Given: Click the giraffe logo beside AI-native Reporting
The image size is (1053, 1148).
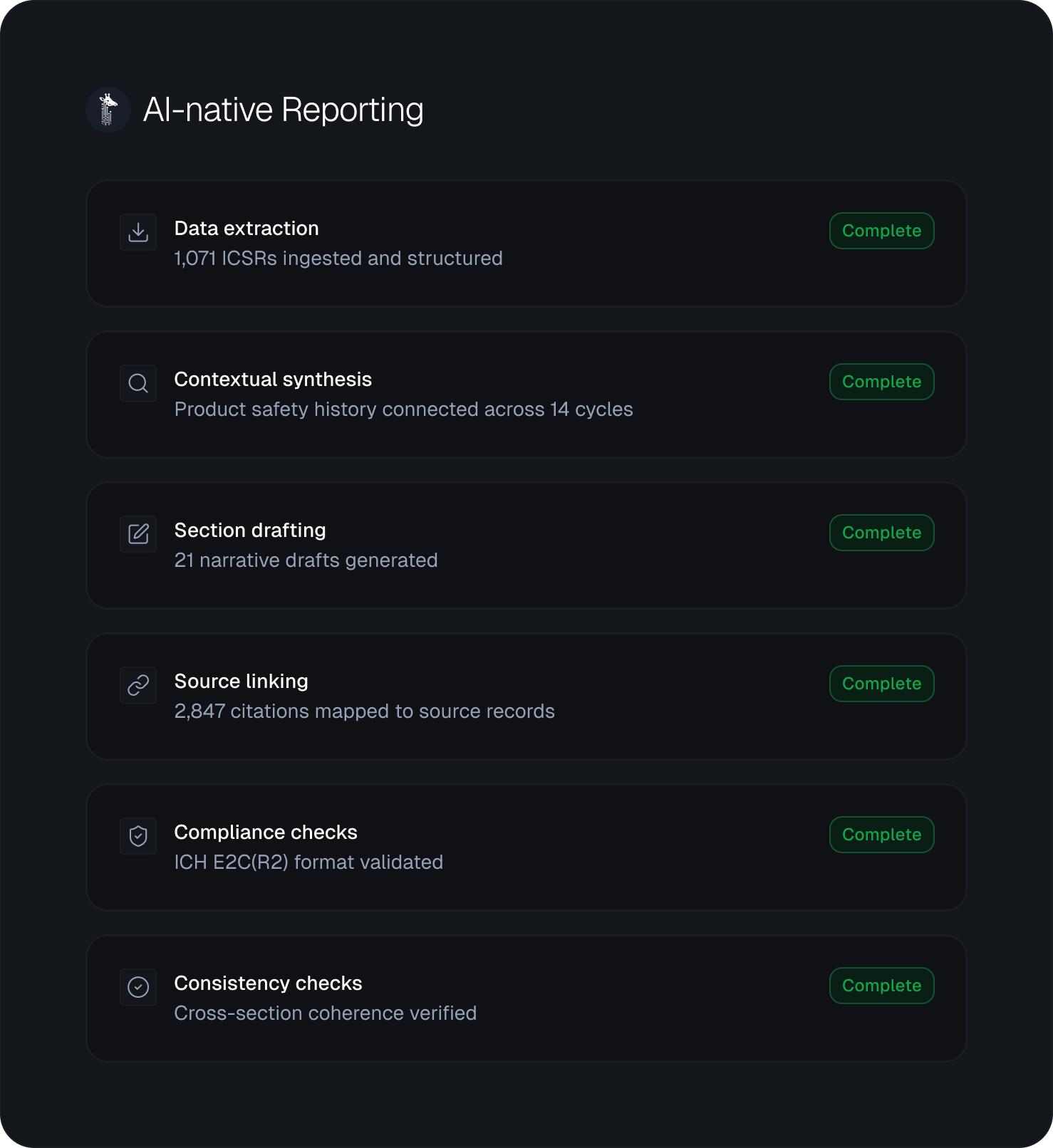Looking at the screenshot, I should (108, 110).
